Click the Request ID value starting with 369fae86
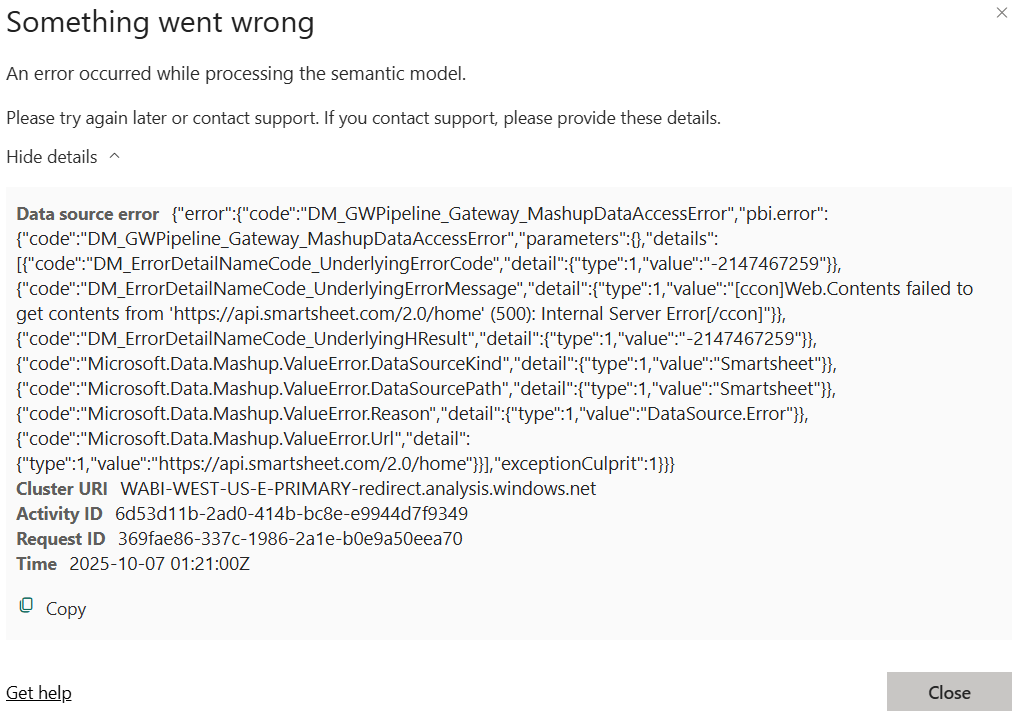 (x=290, y=539)
